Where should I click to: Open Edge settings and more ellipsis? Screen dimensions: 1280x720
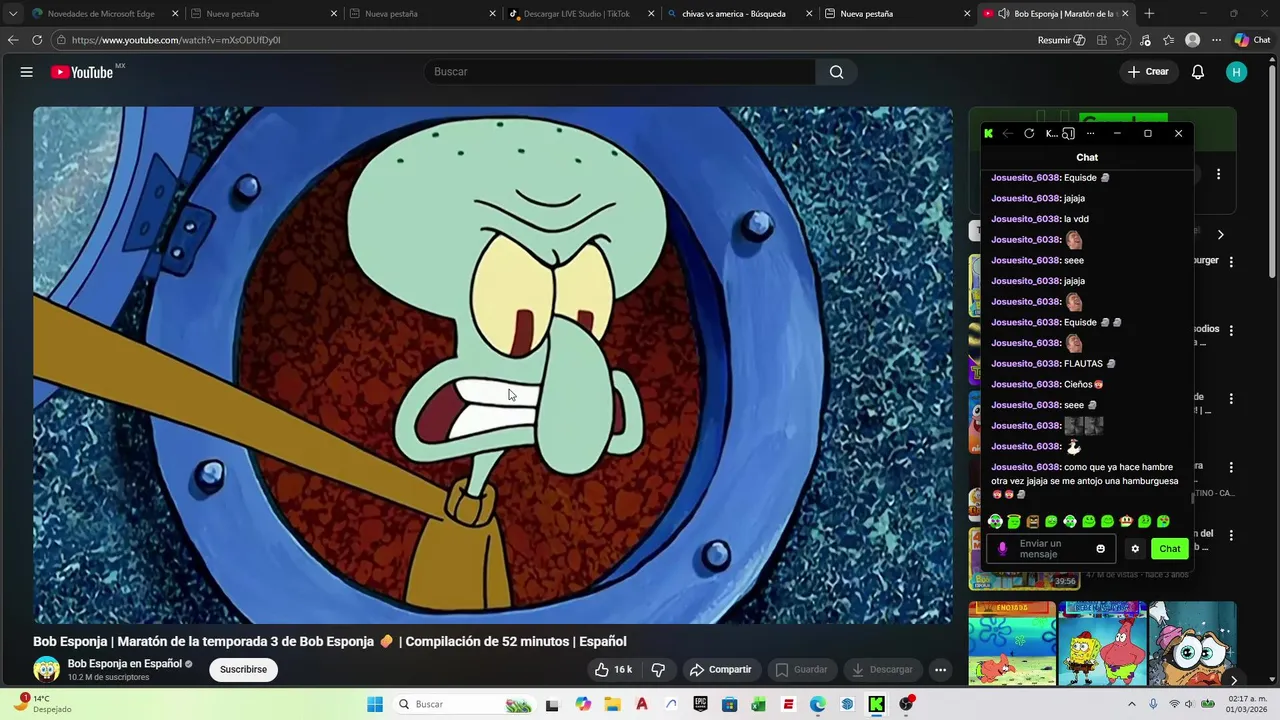1217,40
